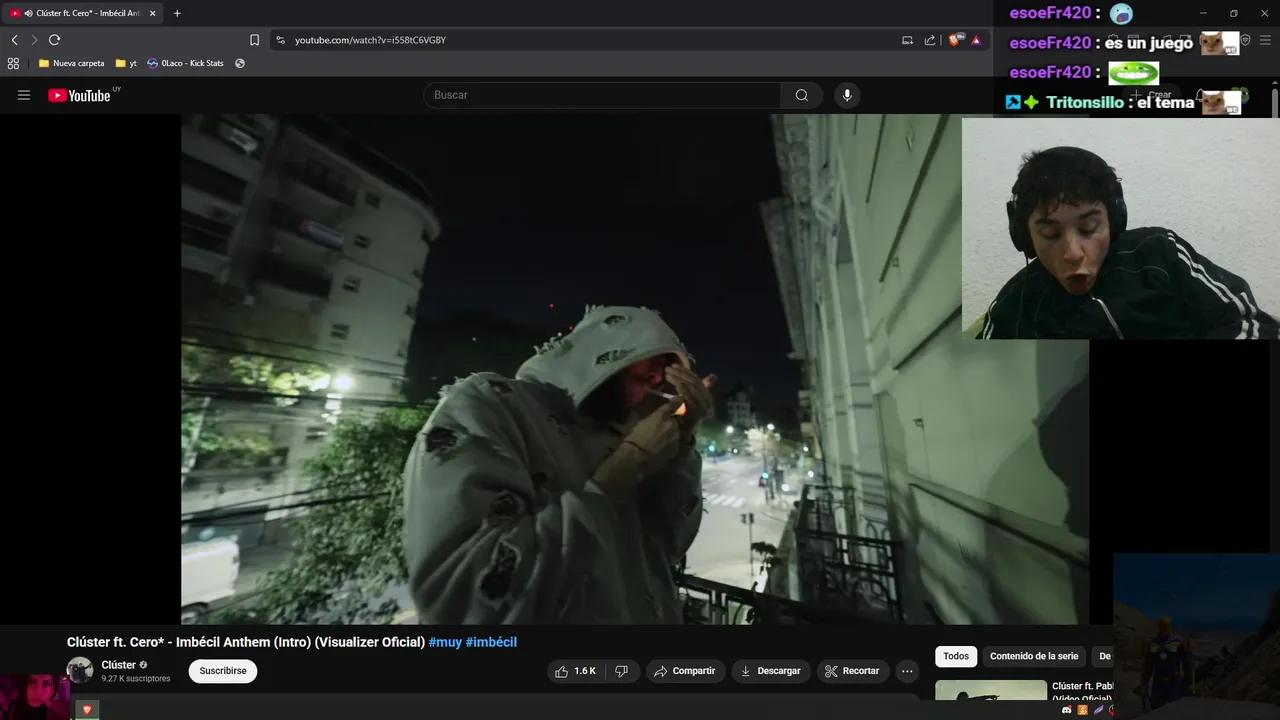Open a new browser tab

[x=177, y=13]
